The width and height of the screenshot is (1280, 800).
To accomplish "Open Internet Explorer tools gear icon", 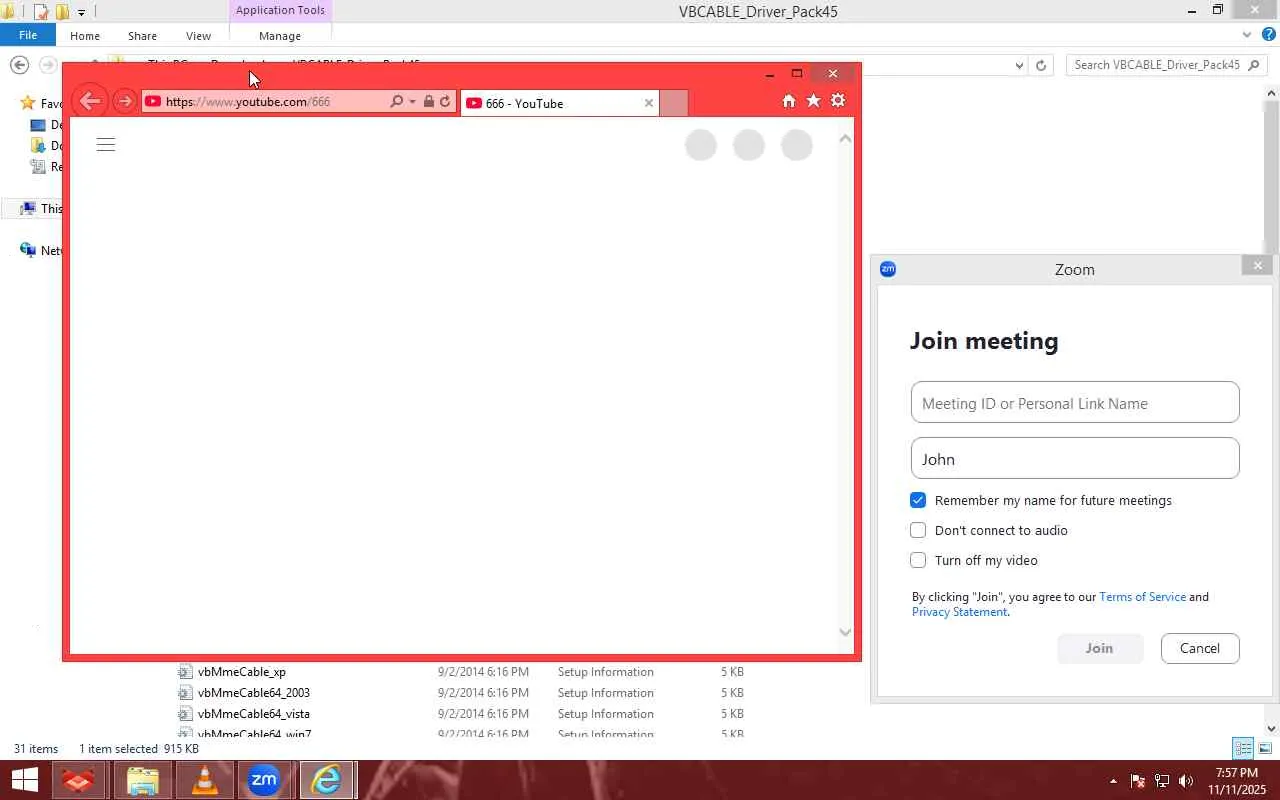I will [838, 101].
